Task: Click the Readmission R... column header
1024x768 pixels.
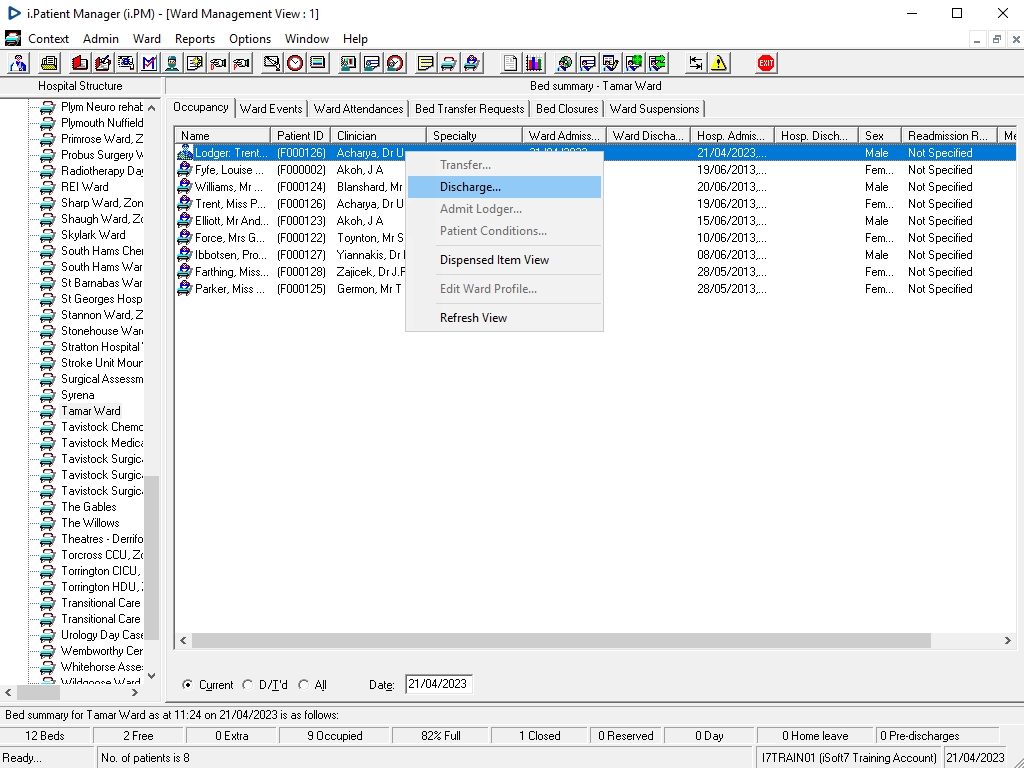Action: point(949,136)
